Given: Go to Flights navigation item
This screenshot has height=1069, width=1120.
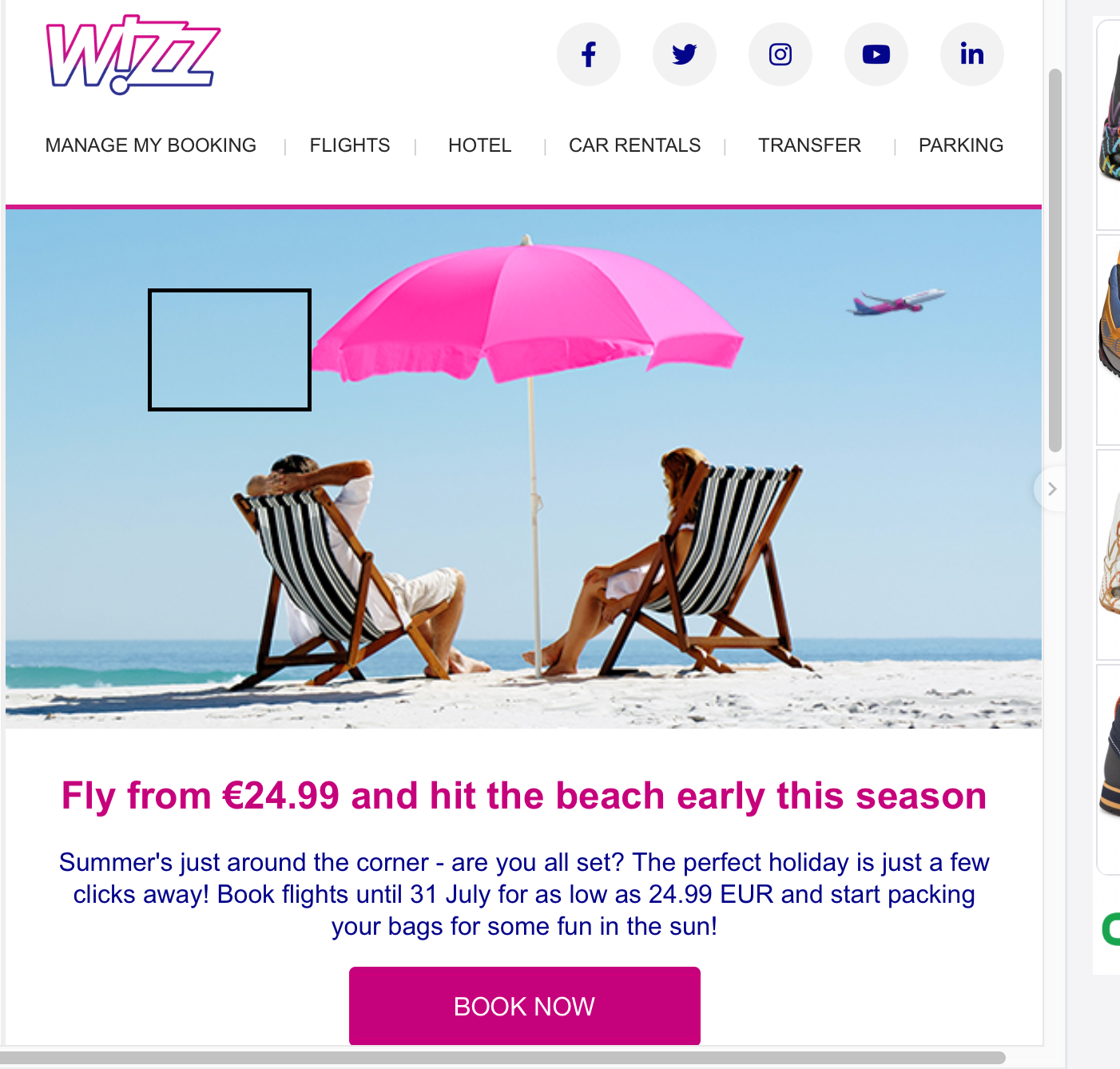Looking at the screenshot, I should [350, 145].
